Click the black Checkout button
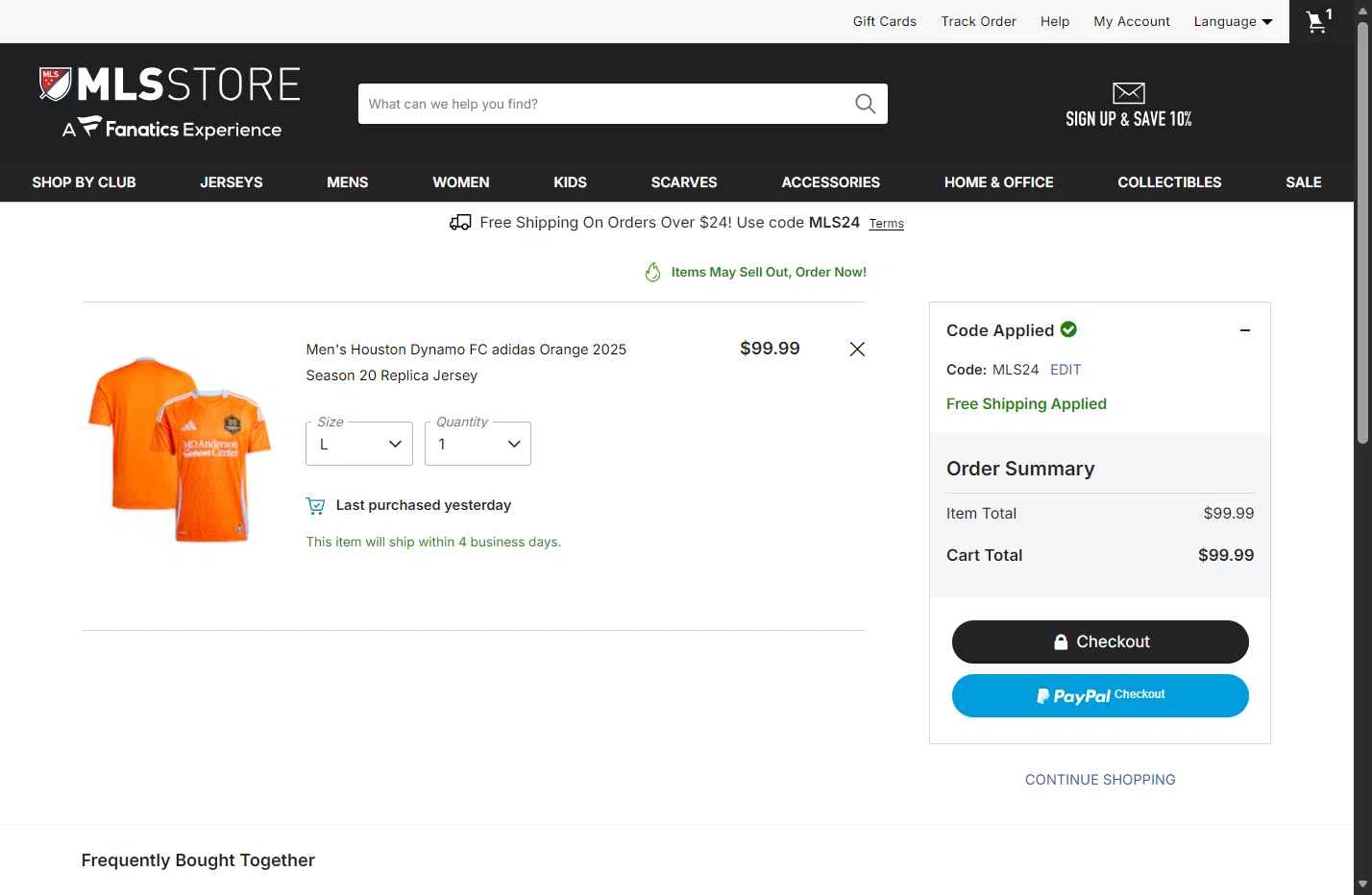 point(1100,641)
